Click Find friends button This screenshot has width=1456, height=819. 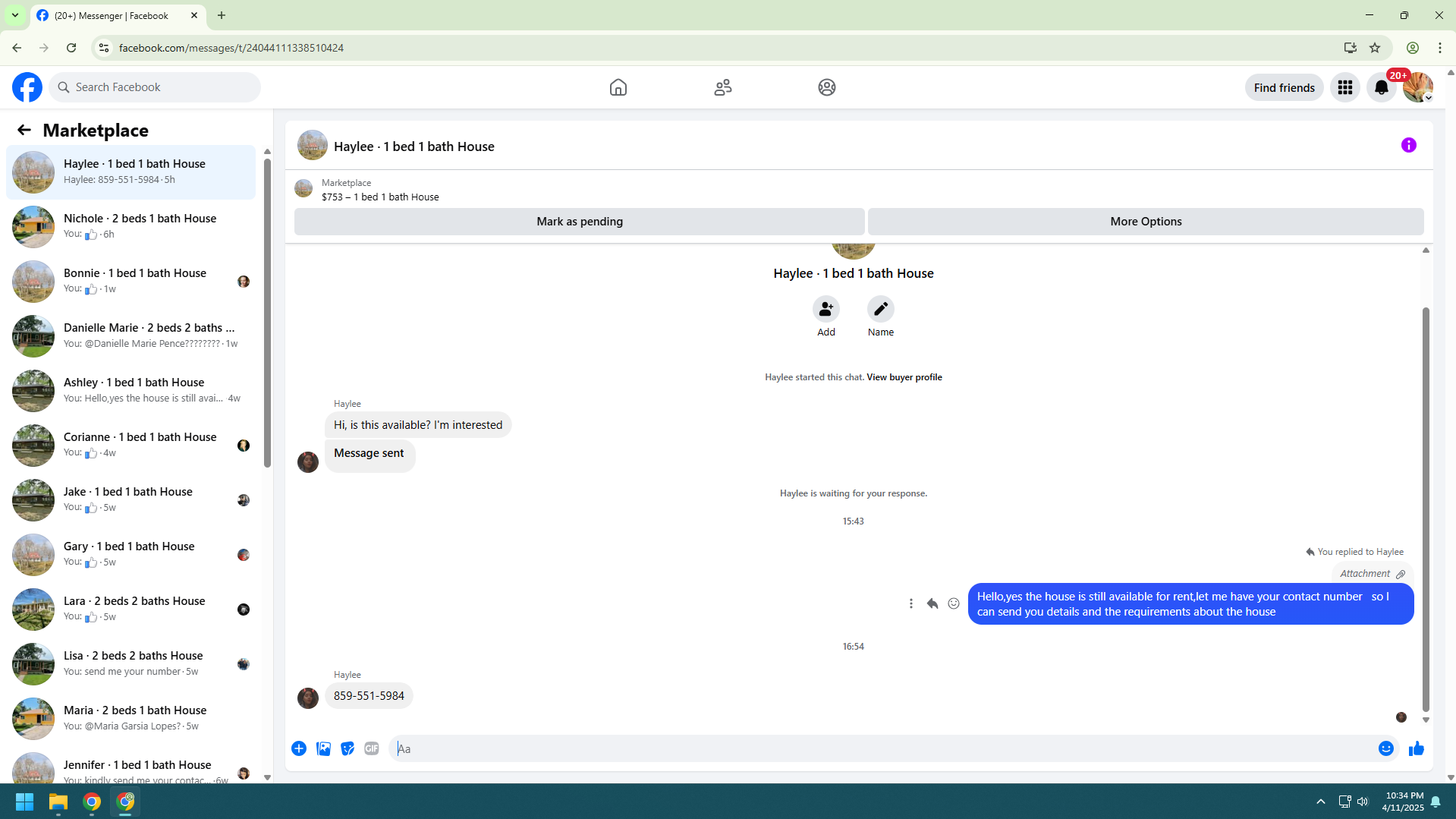pyautogui.click(x=1284, y=88)
